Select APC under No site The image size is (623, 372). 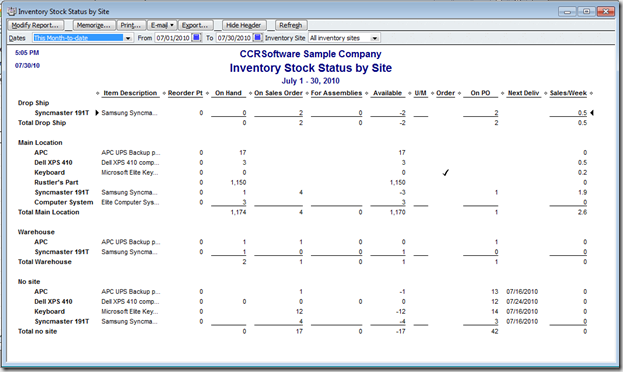pos(41,292)
